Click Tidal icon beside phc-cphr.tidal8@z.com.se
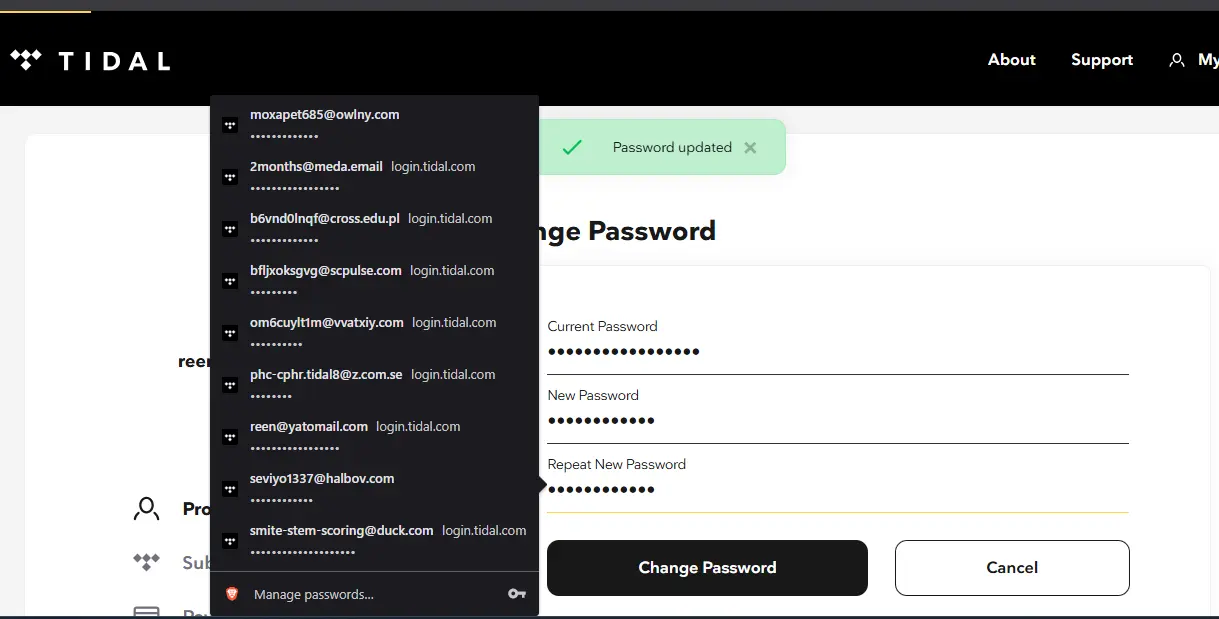This screenshot has height=619, width=1219. [230, 385]
